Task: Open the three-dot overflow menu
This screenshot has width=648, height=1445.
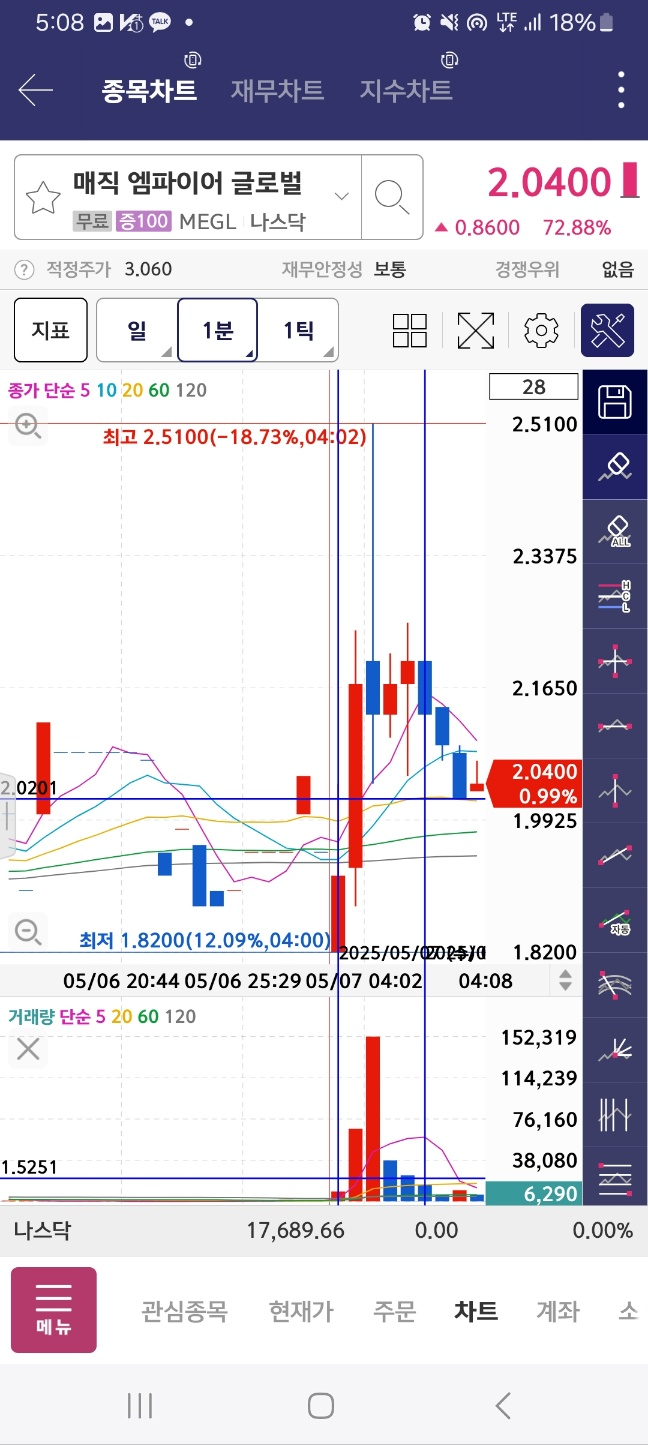Action: (x=622, y=91)
